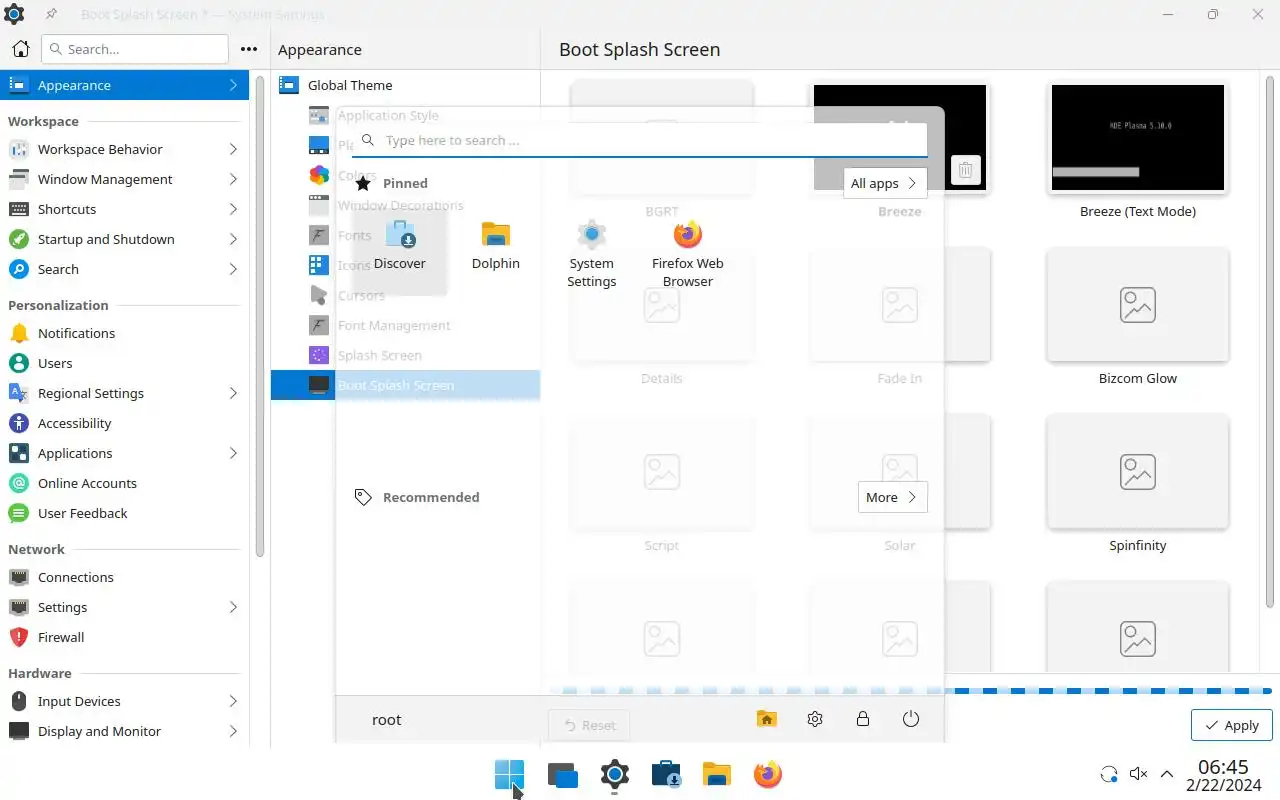Show hidden system tray icons arrow
The width and height of the screenshot is (1280, 800).
1167,774
